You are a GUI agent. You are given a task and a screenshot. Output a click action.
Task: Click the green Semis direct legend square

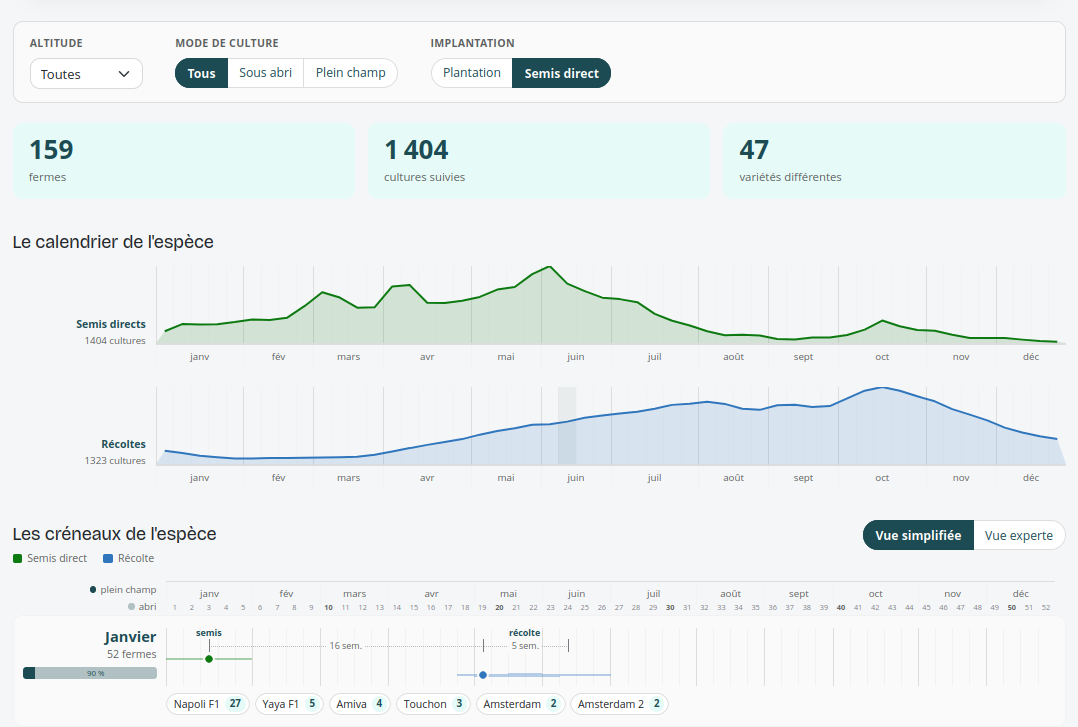click(x=18, y=558)
